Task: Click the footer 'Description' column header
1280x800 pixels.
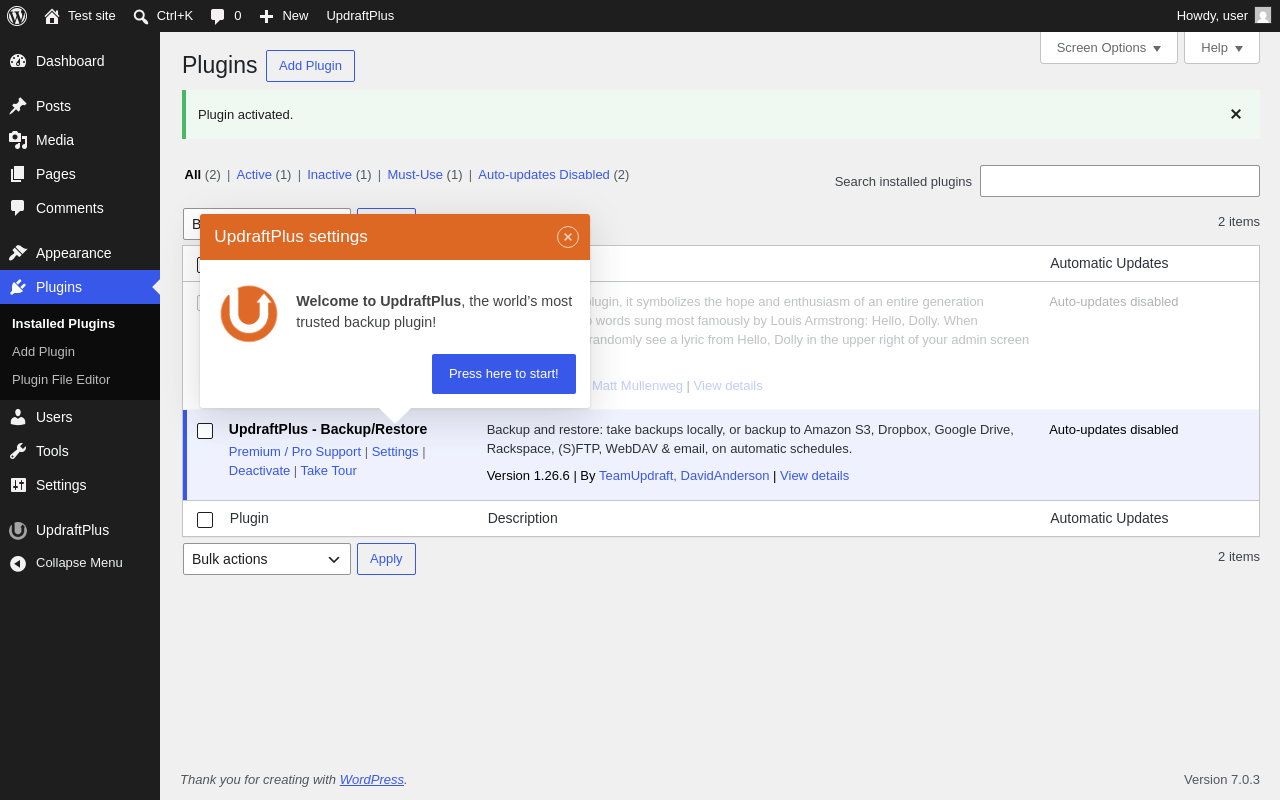Action: point(523,518)
